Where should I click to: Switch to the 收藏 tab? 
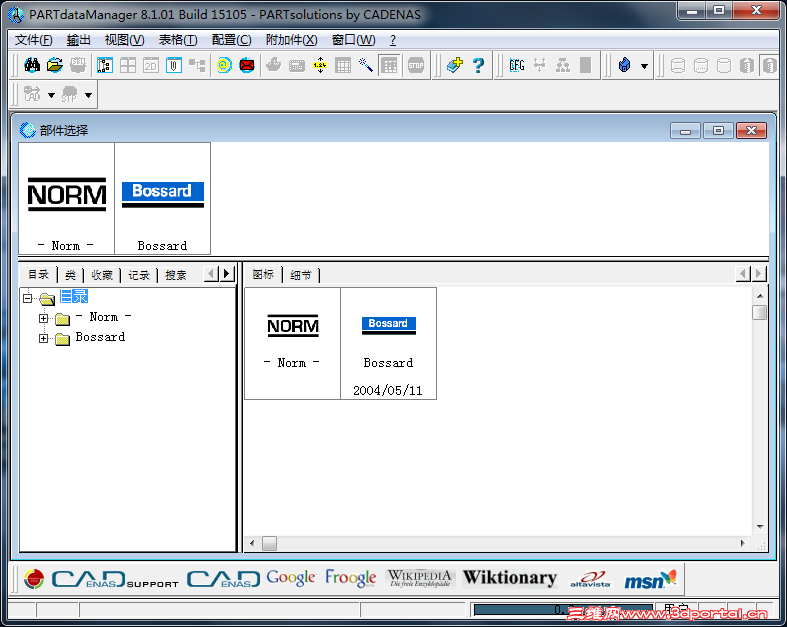(102, 275)
